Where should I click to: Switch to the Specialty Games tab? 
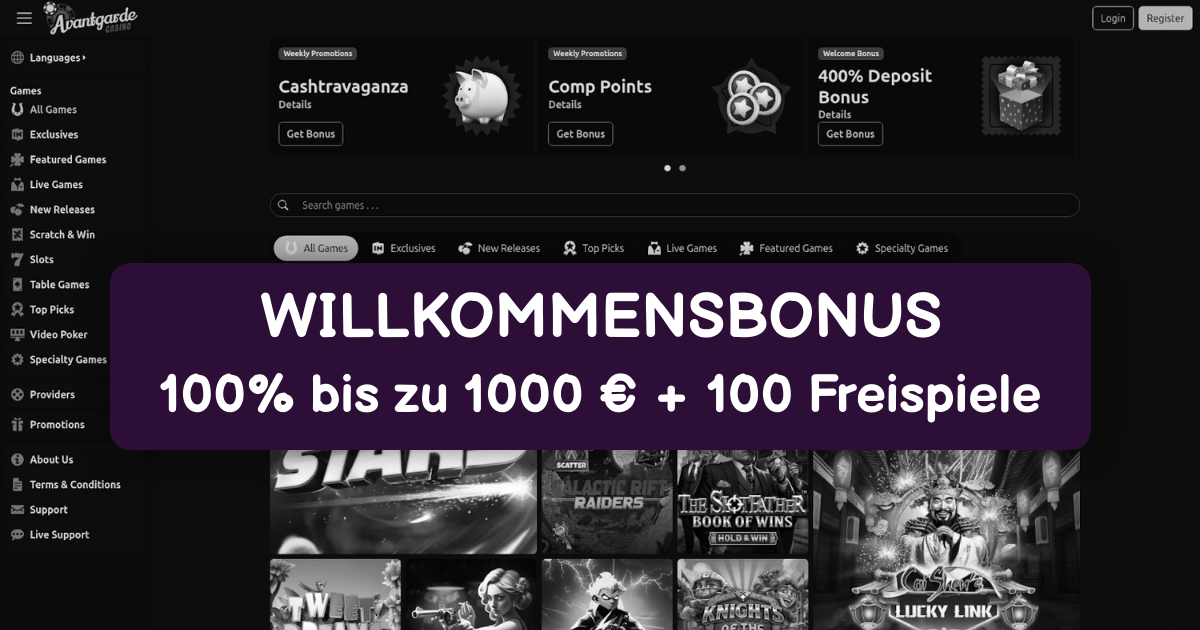click(x=902, y=248)
